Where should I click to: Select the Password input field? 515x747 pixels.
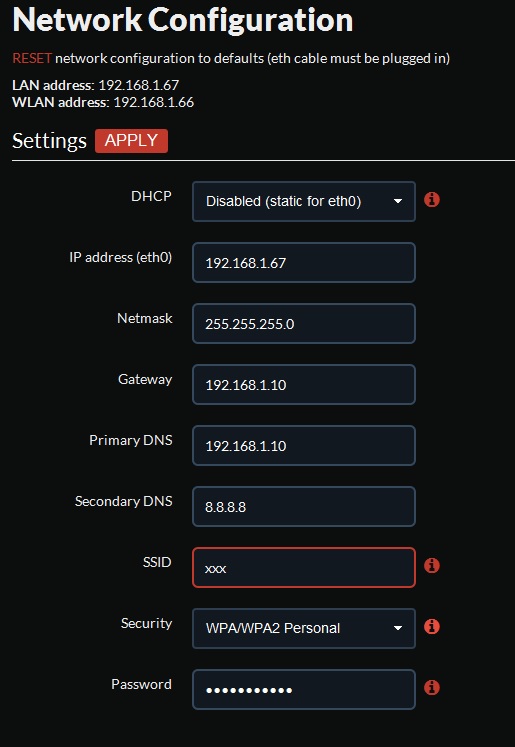pos(304,689)
